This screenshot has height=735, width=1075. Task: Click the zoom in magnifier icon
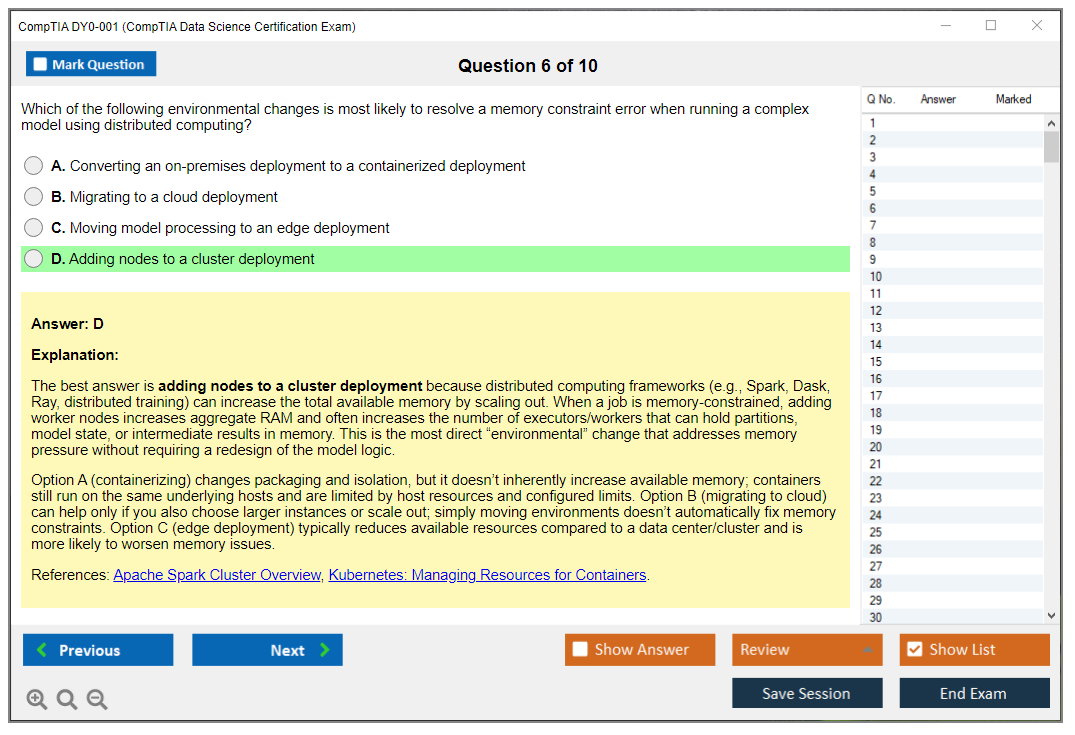point(37,700)
